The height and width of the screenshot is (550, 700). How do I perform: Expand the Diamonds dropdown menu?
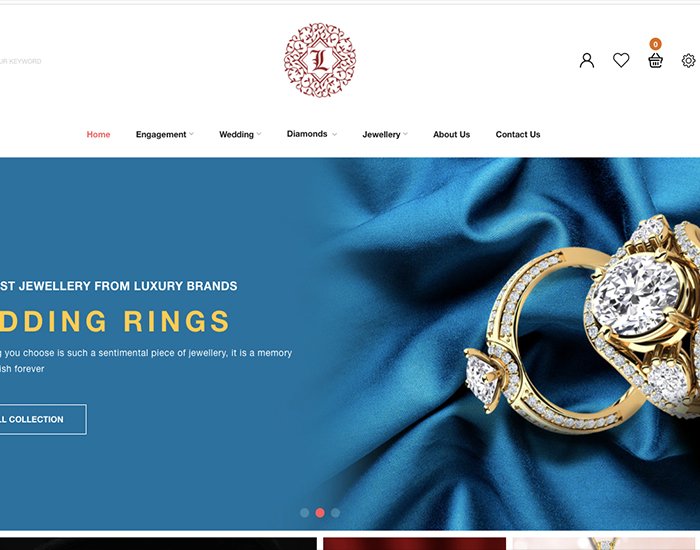[312, 134]
